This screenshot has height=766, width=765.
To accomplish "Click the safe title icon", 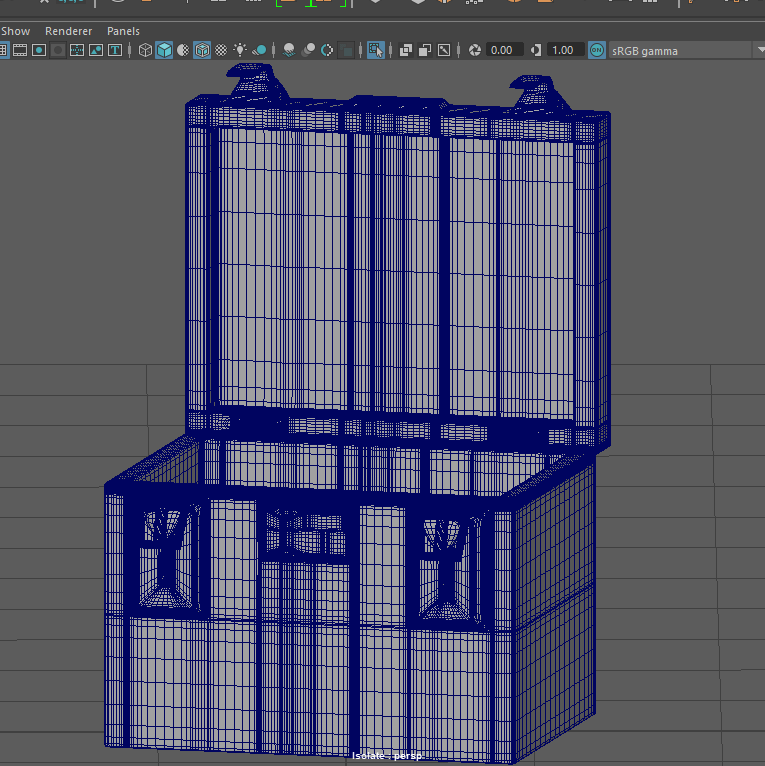I will pos(115,50).
